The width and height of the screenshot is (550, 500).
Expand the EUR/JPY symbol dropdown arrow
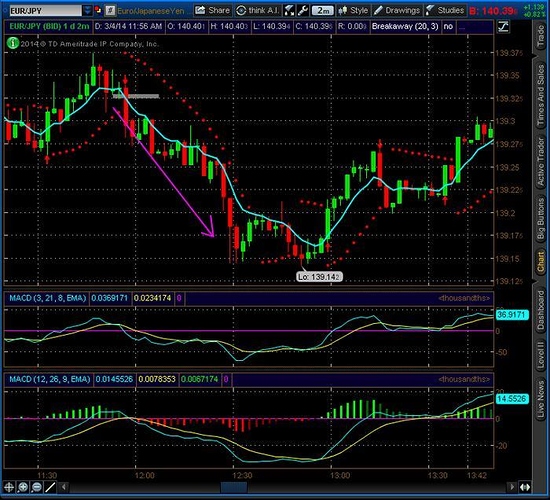point(87,11)
